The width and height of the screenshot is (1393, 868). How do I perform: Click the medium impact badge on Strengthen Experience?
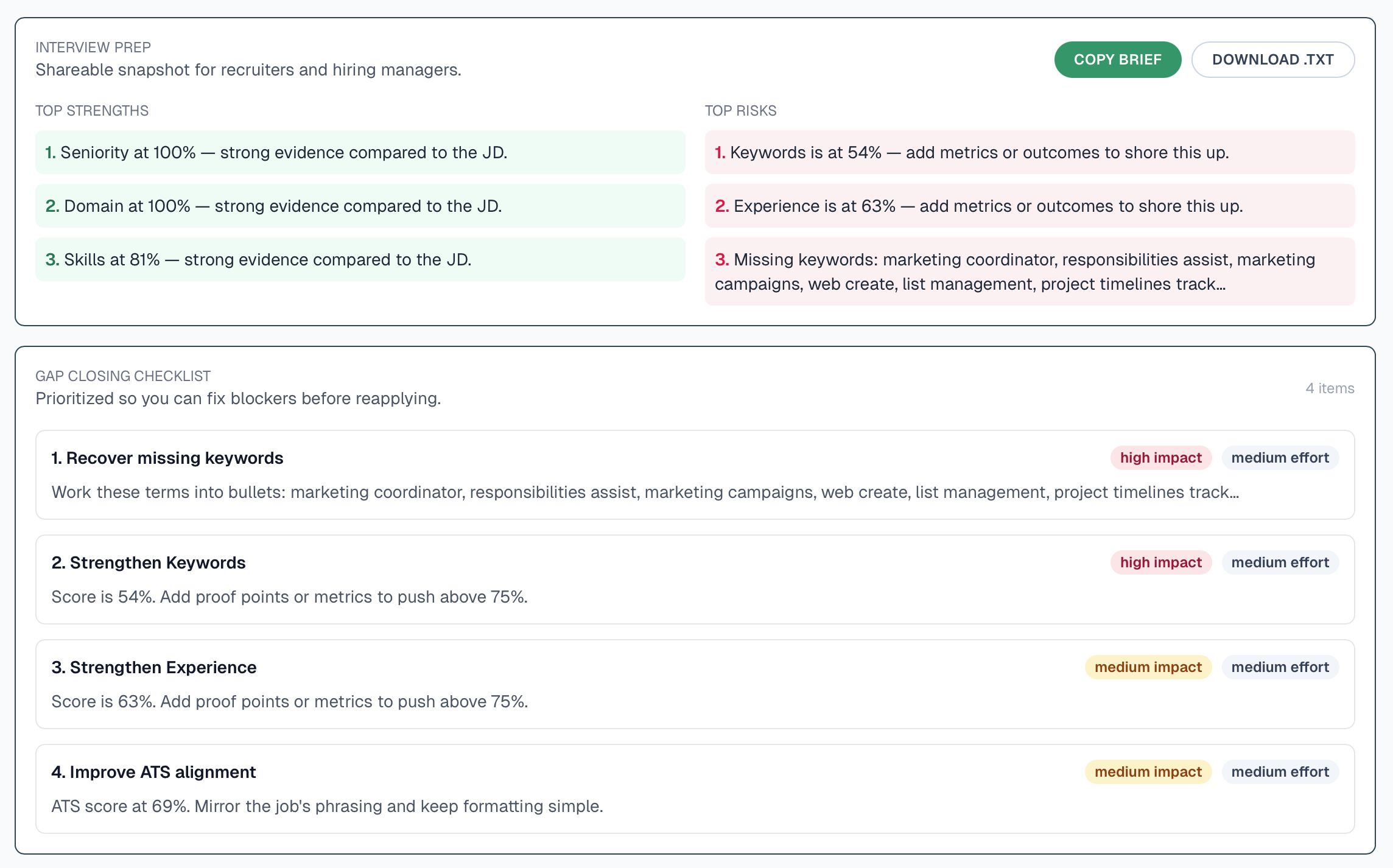(x=1147, y=667)
